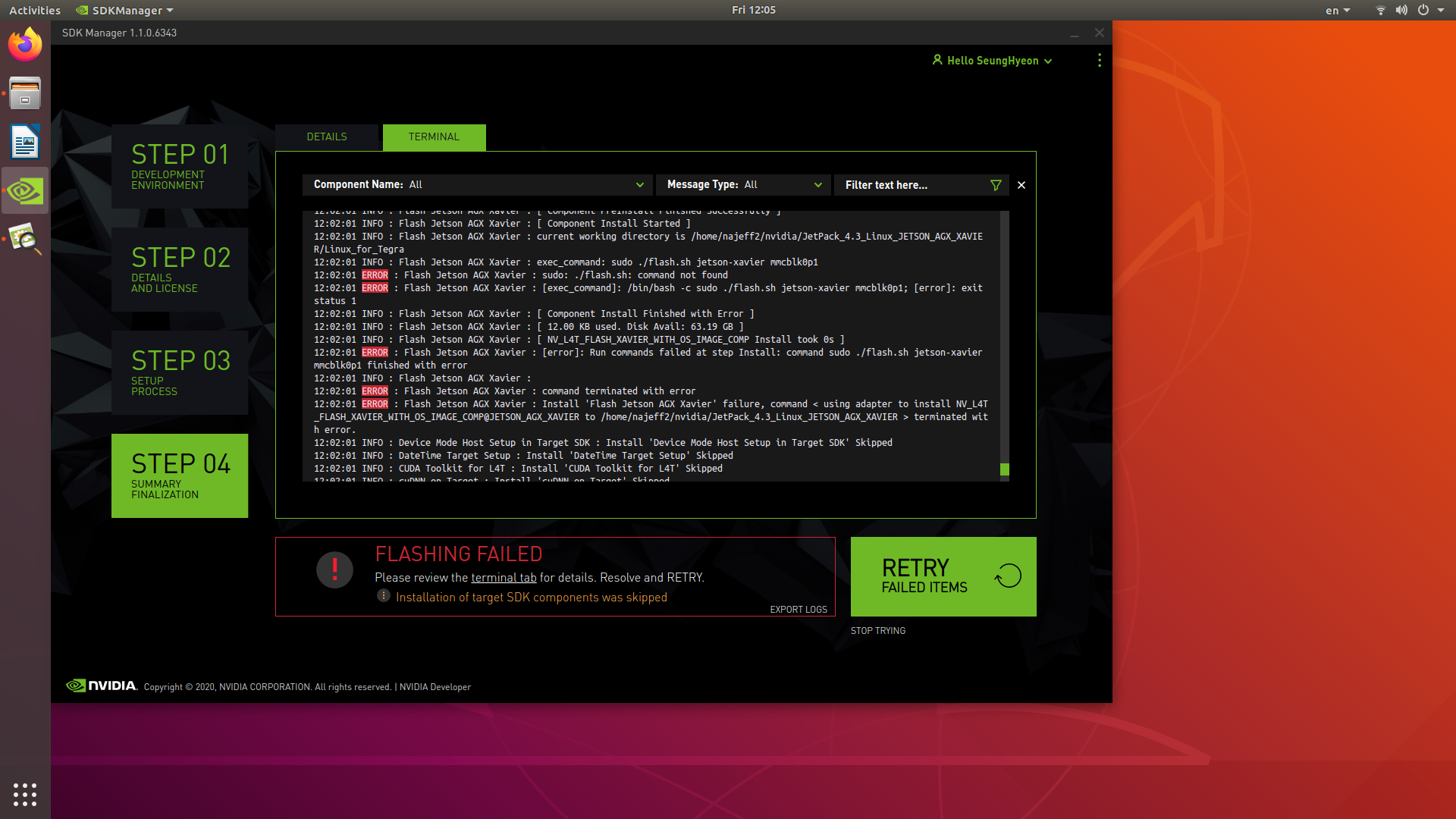
Task: Open Firefox from the dock
Action: 25,45
